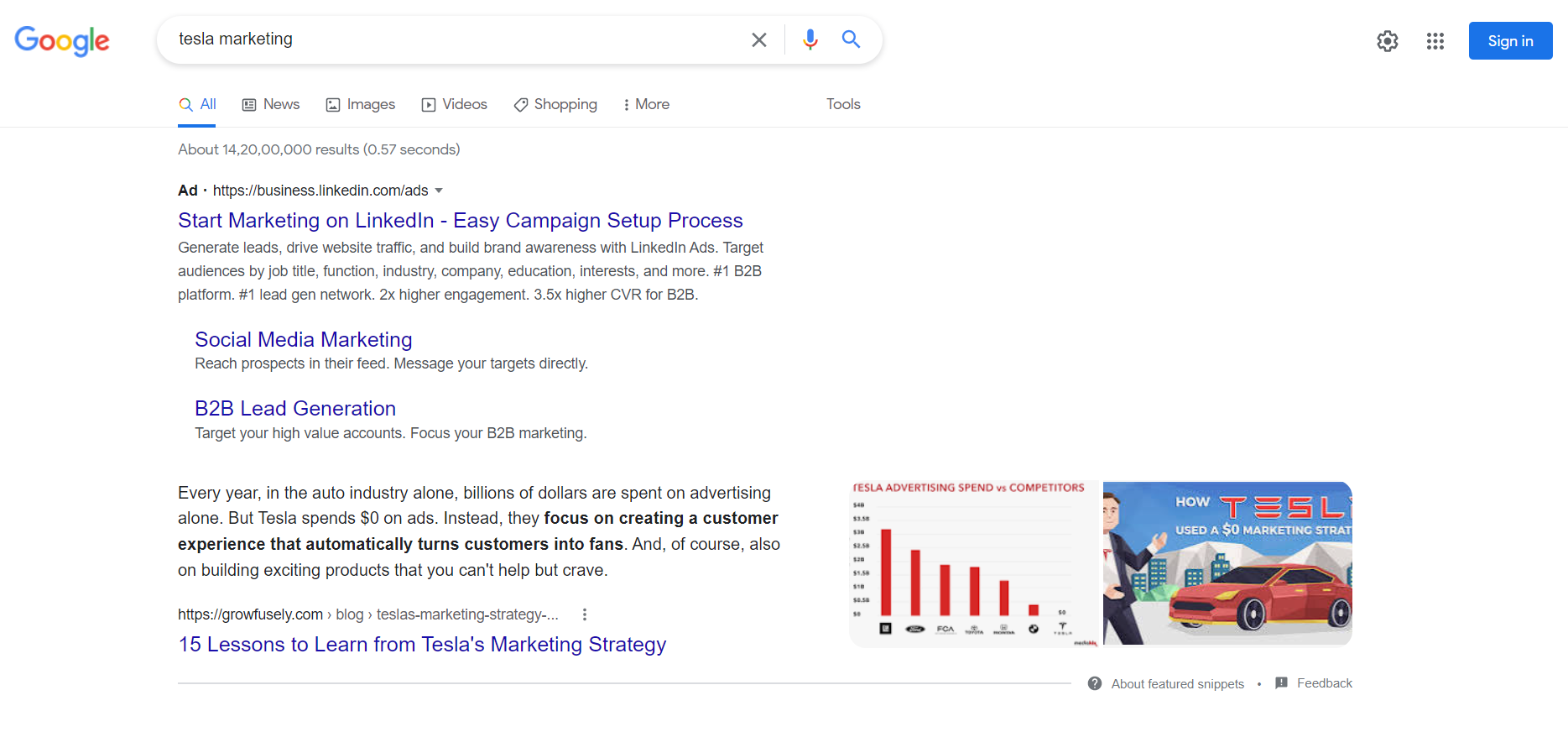Select the All tab
Viewport: 1568px width, 732px height.
tap(197, 105)
